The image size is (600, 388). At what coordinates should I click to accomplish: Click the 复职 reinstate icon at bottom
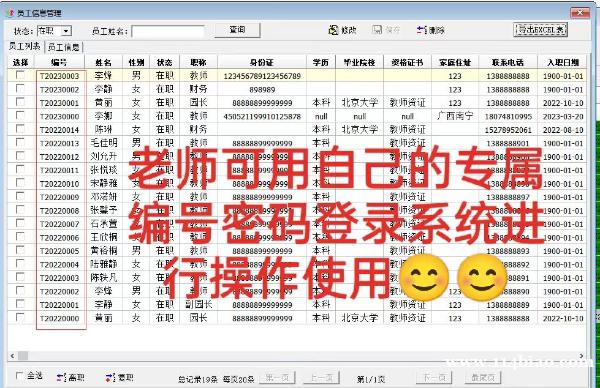point(110,378)
